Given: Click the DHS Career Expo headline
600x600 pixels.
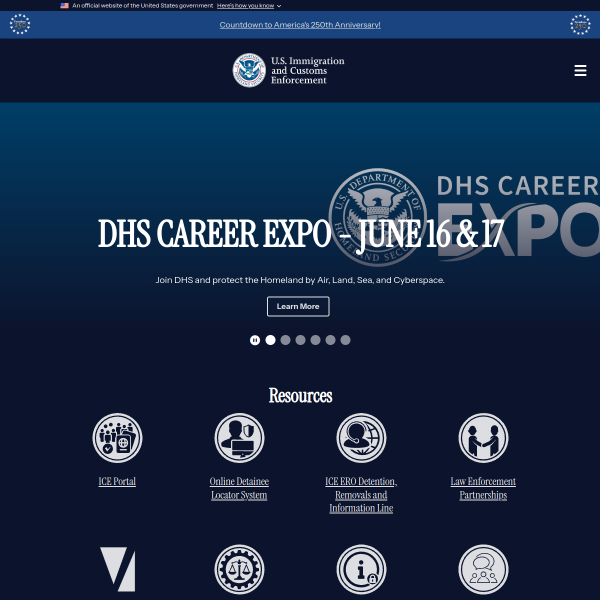Looking at the screenshot, I should (x=301, y=233).
